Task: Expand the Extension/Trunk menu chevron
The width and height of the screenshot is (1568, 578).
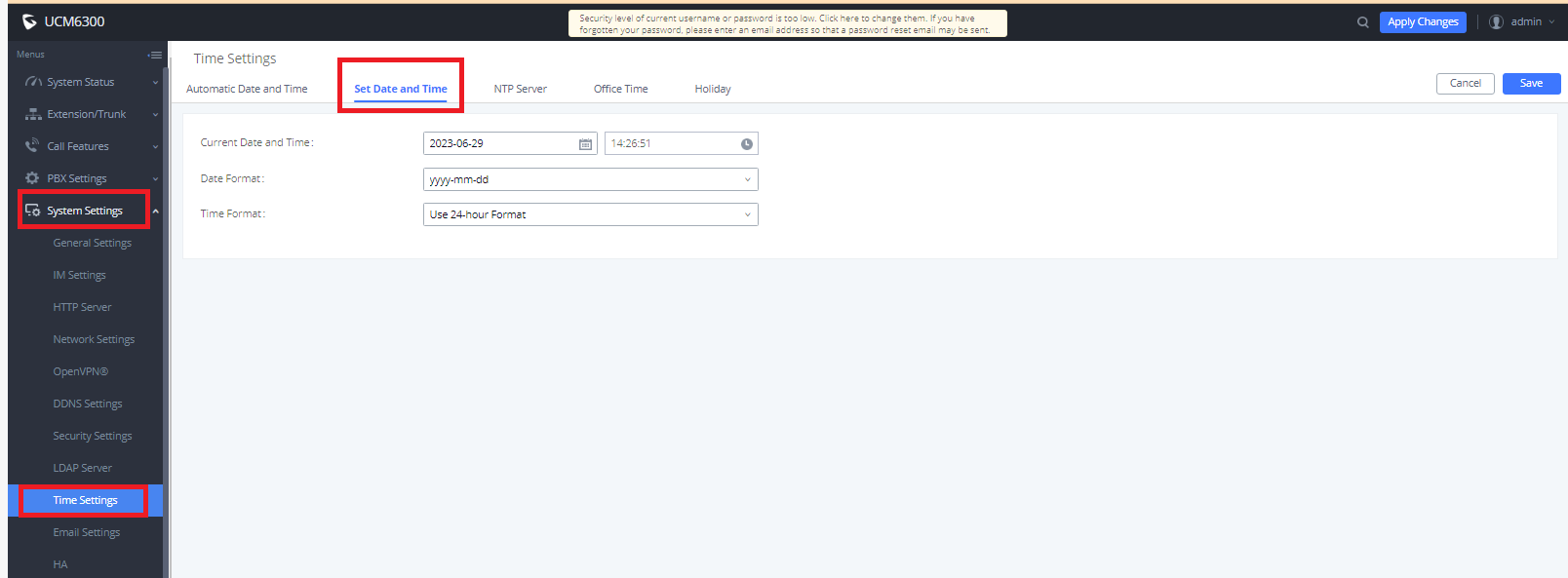Action: 155,115
